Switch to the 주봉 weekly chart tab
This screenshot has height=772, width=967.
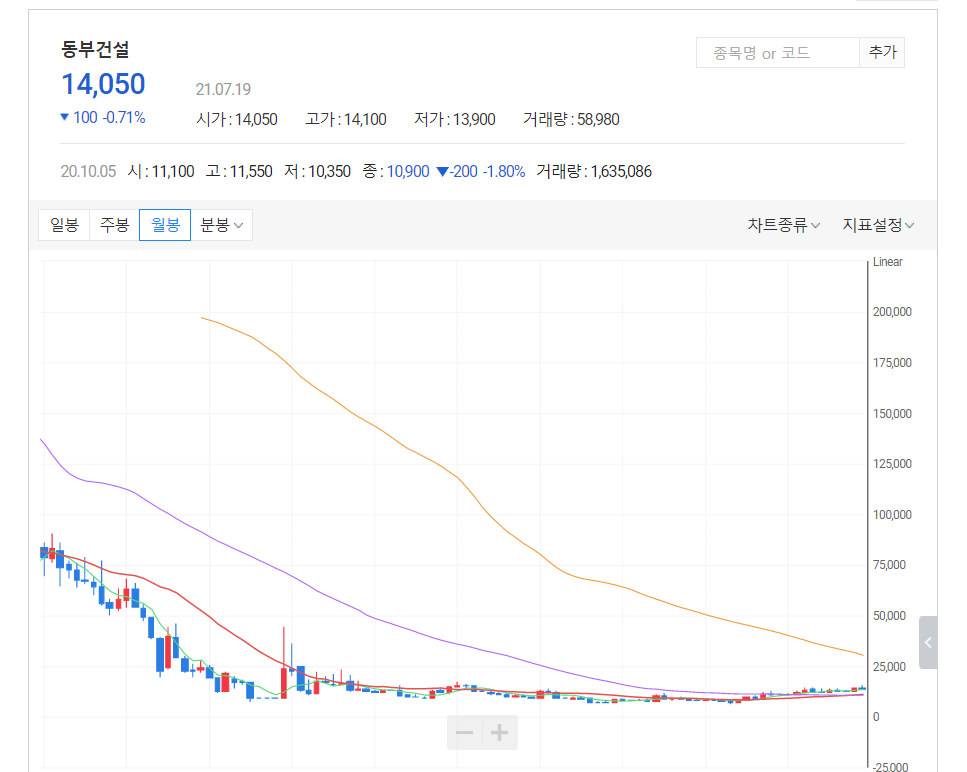point(115,225)
